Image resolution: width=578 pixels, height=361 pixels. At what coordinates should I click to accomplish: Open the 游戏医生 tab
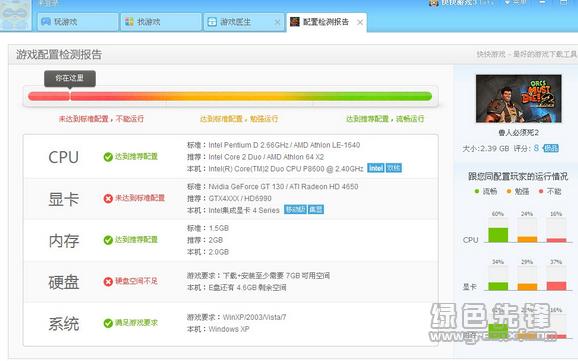click(244, 22)
